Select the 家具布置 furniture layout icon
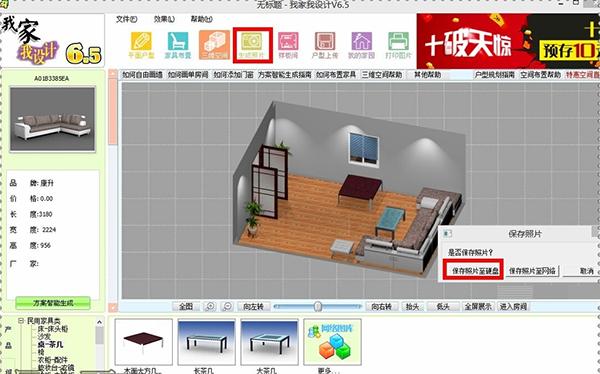Screen dimensions: 600x374 178,45
